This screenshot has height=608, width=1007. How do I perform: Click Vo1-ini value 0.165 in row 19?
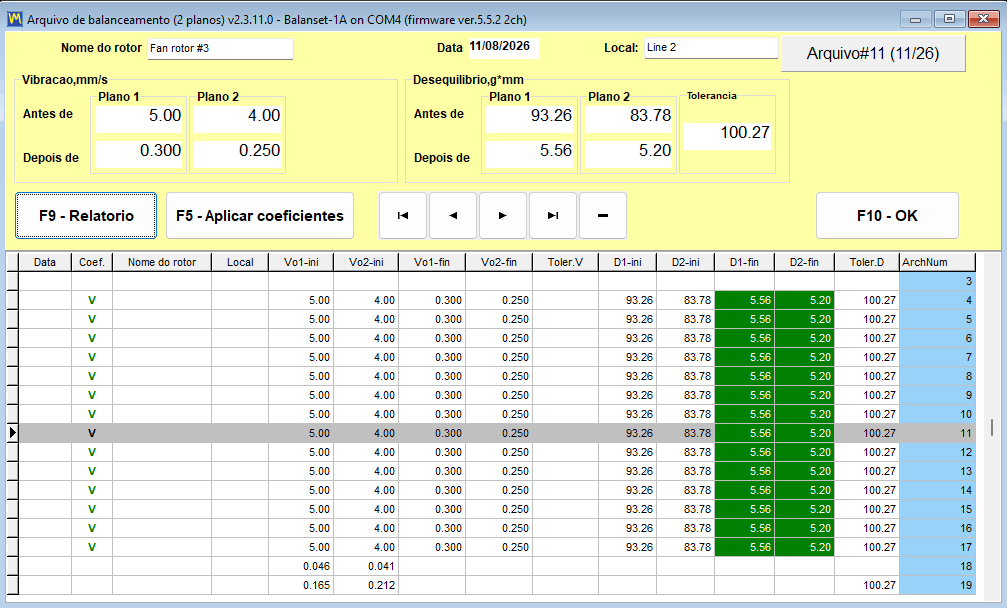[301, 585]
